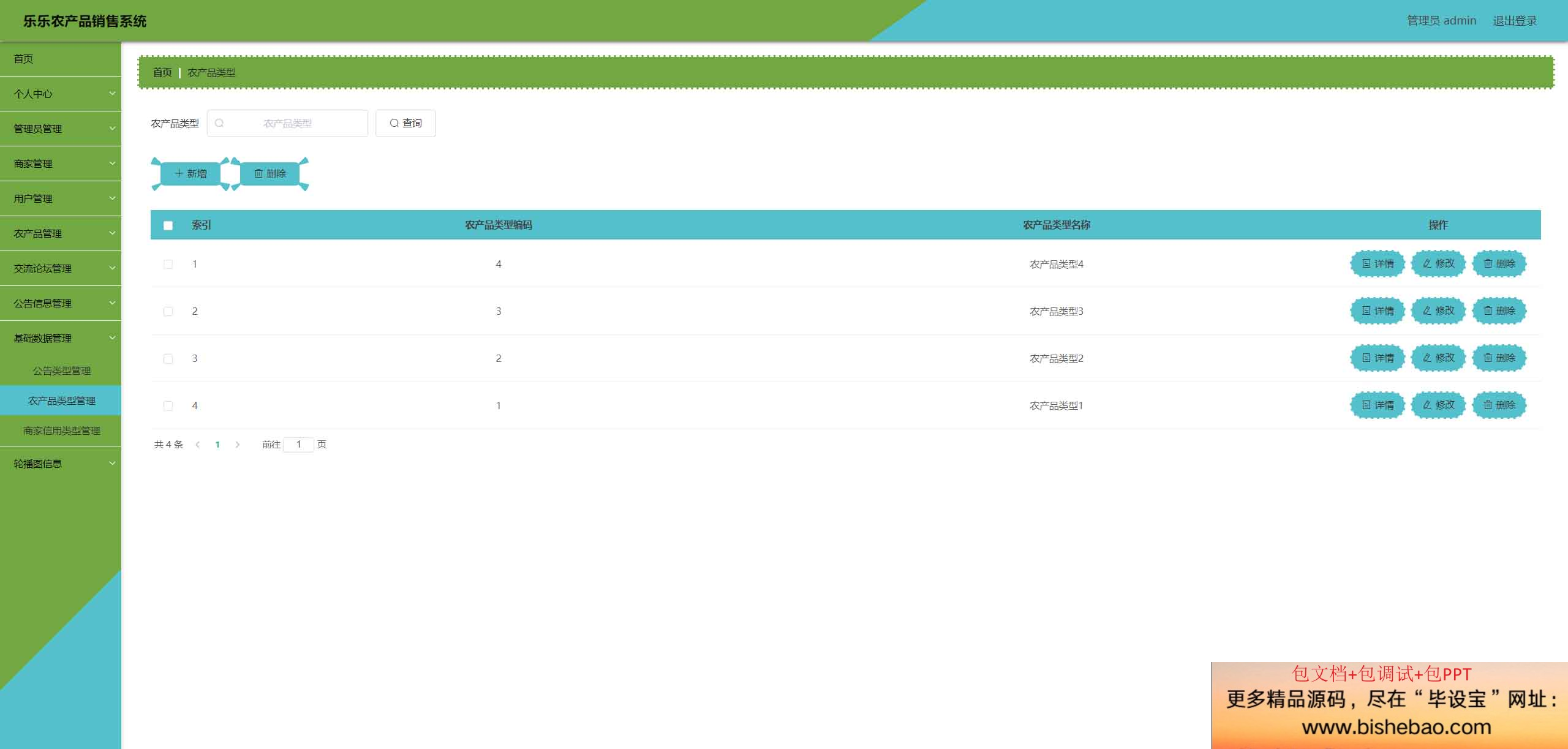Expand the 用户管理 sidebar menu
This screenshot has height=749, width=1568.
point(61,198)
